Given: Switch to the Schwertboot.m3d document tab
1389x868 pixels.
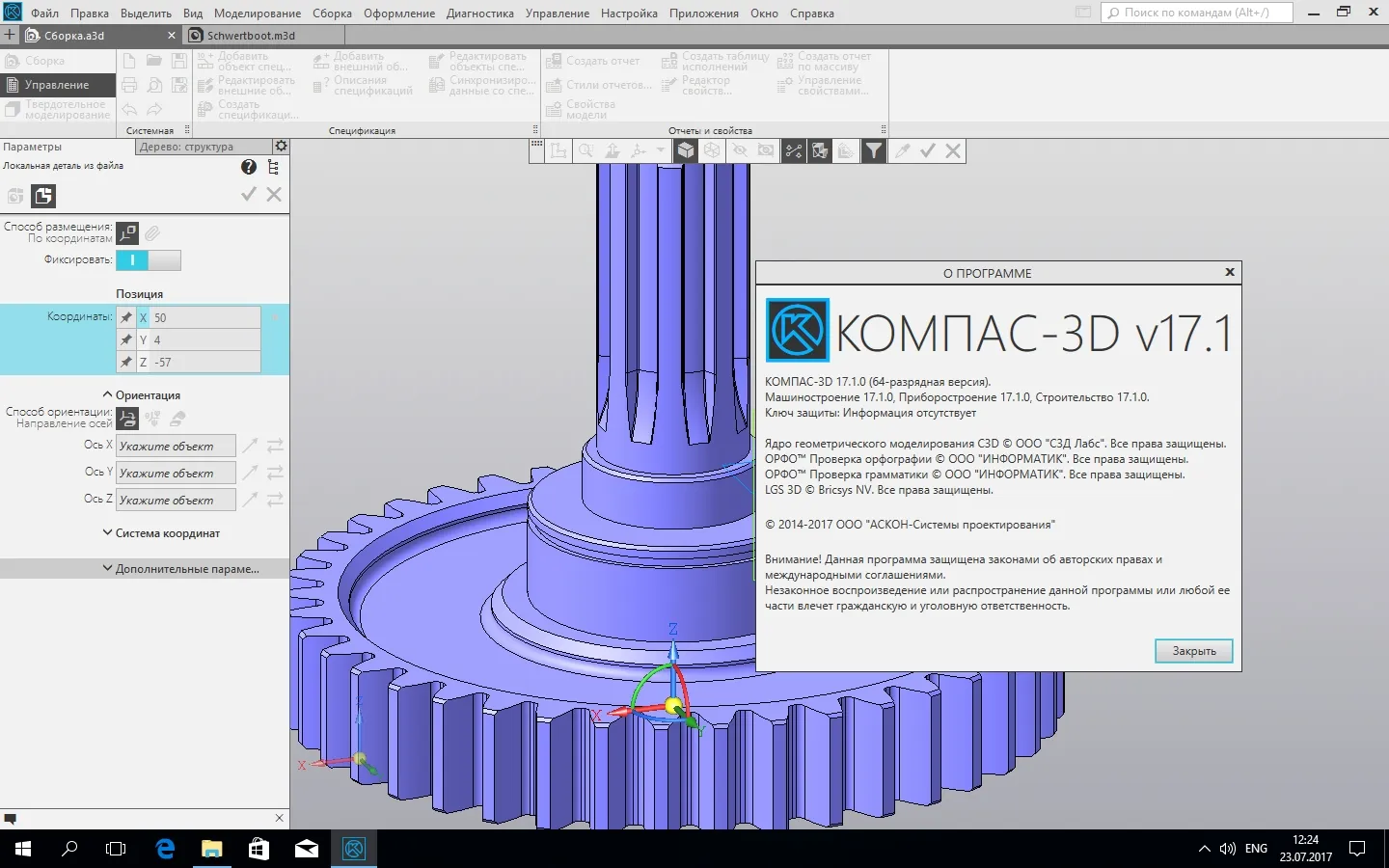Looking at the screenshot, I should (251, 36).
